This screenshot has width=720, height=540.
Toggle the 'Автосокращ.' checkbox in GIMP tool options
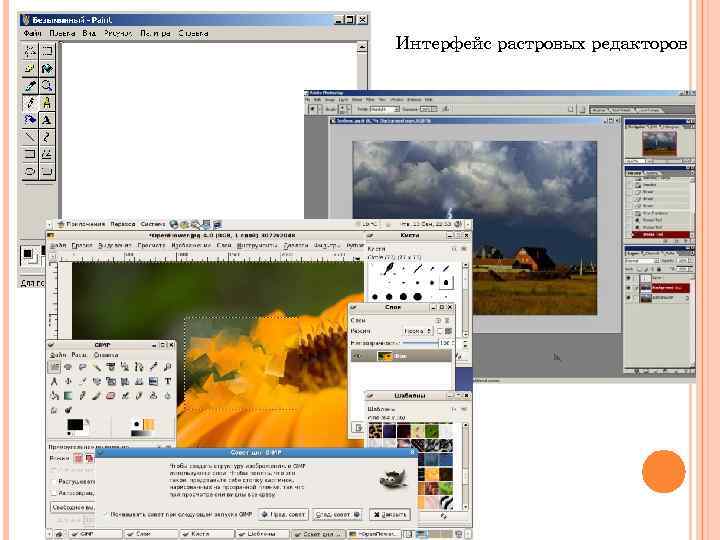pos(54,493)
